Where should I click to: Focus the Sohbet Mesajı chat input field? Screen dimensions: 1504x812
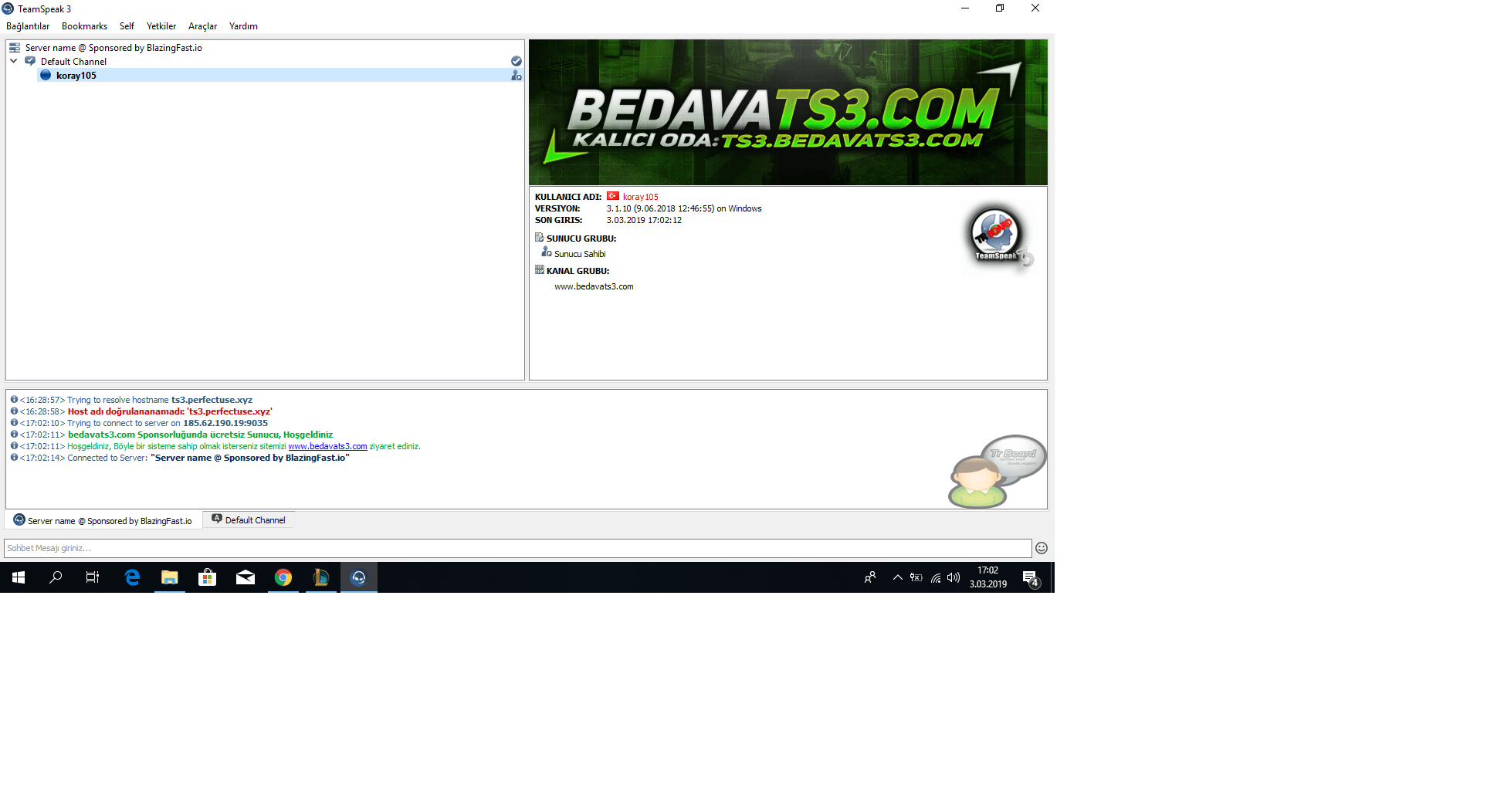click(x=518, y=548)
